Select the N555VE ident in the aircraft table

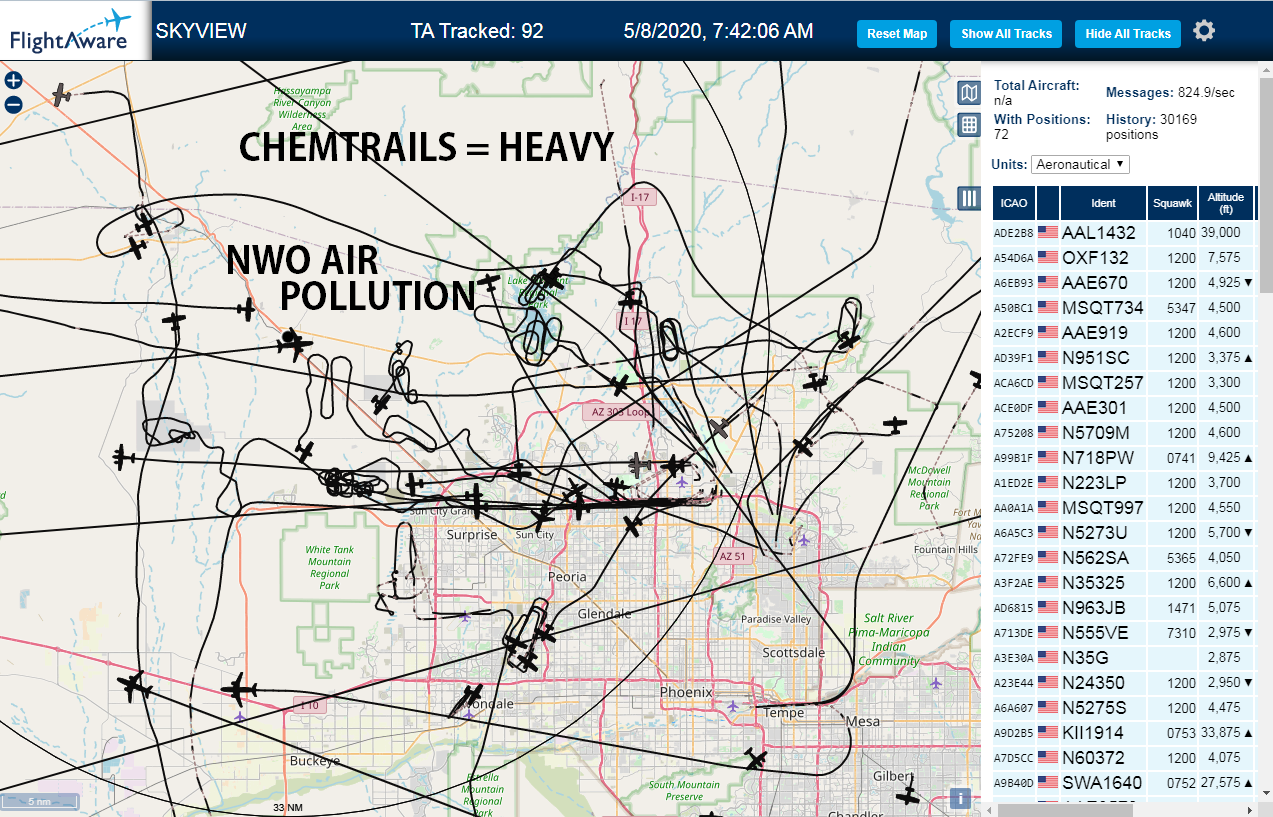1095,632
